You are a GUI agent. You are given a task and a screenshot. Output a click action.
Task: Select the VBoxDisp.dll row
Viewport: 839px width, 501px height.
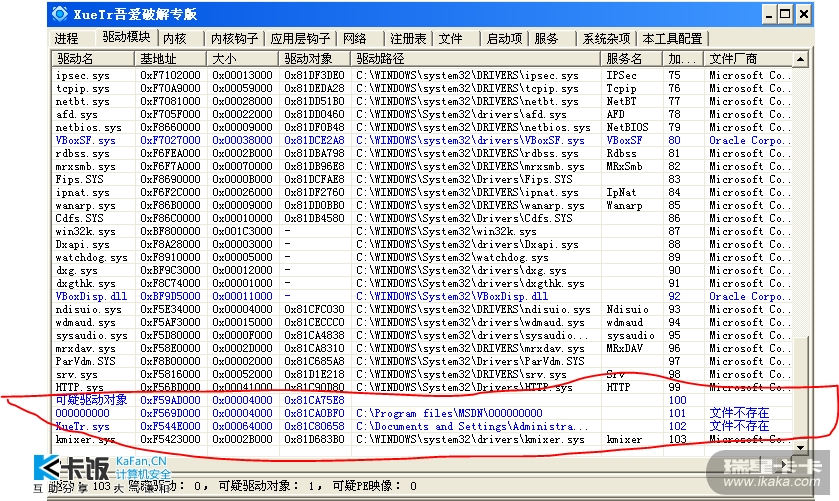(422, 296)
